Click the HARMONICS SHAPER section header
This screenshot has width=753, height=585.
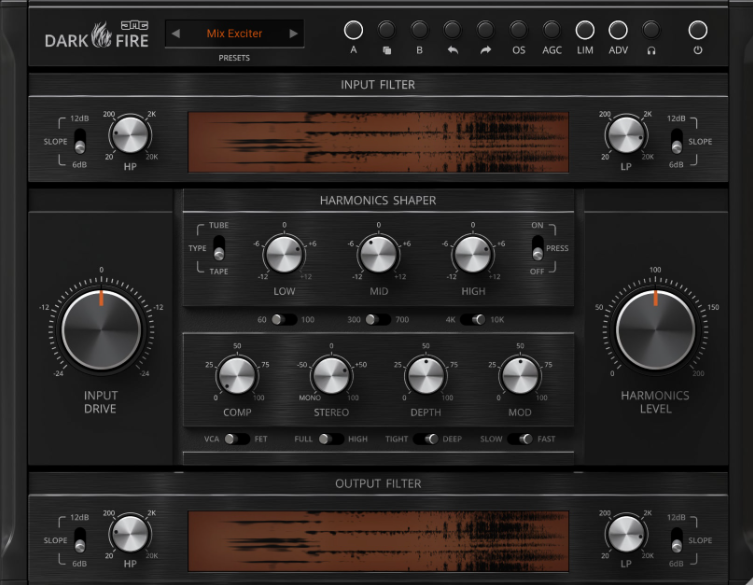click(378, 200)
